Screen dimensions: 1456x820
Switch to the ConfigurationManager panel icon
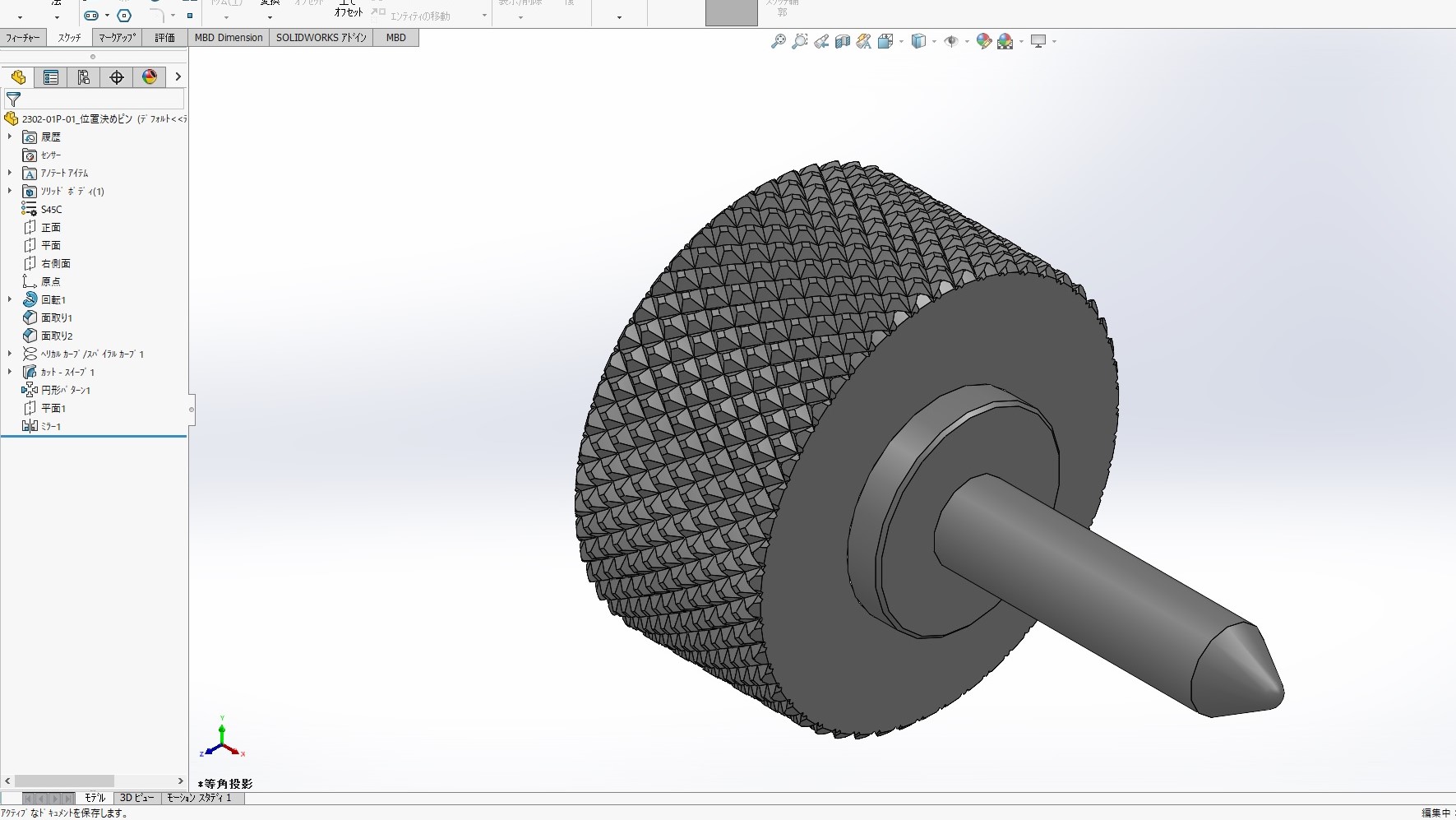click(84, 77)
